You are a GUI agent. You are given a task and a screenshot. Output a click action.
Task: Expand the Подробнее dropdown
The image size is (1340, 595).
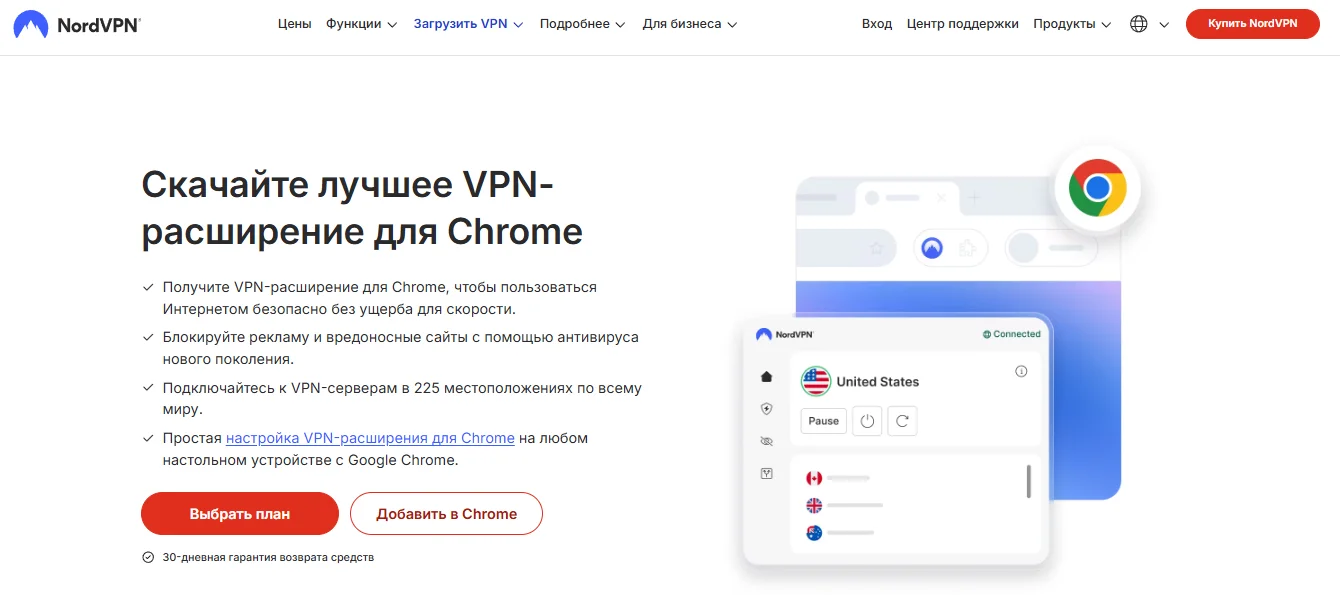[x=582, y=24]
